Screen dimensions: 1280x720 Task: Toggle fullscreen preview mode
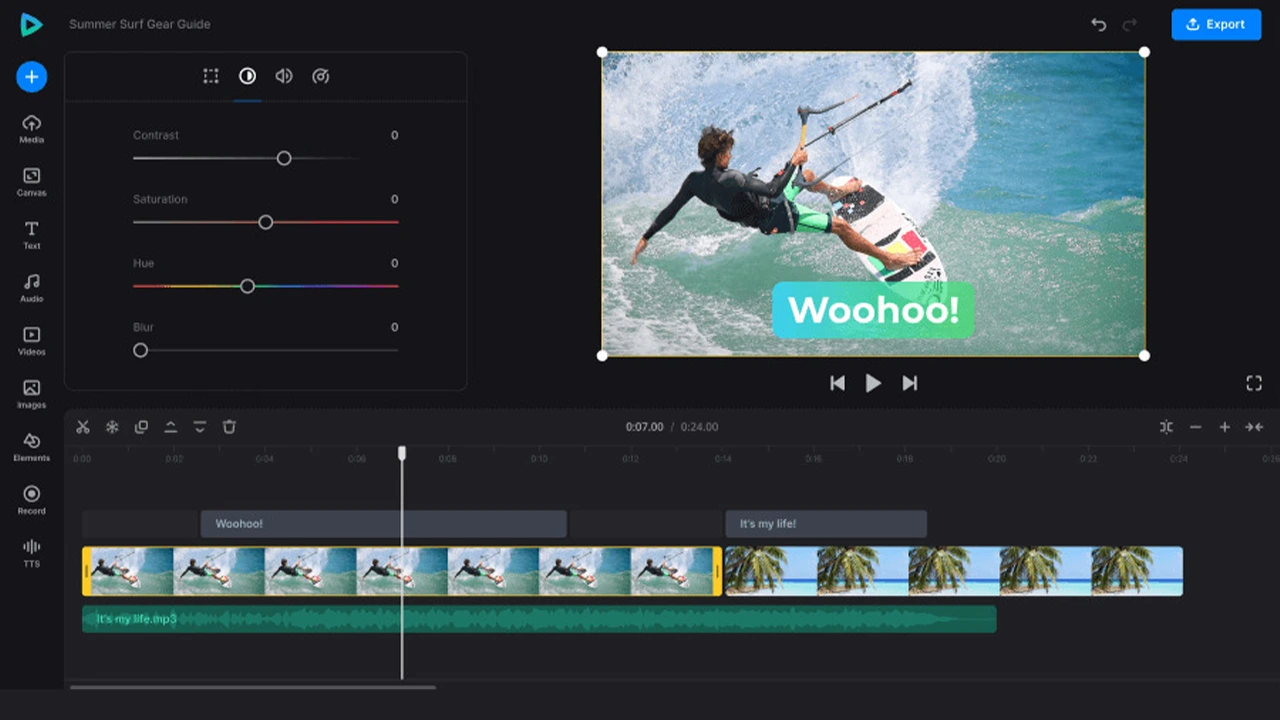pos(1254,383)
